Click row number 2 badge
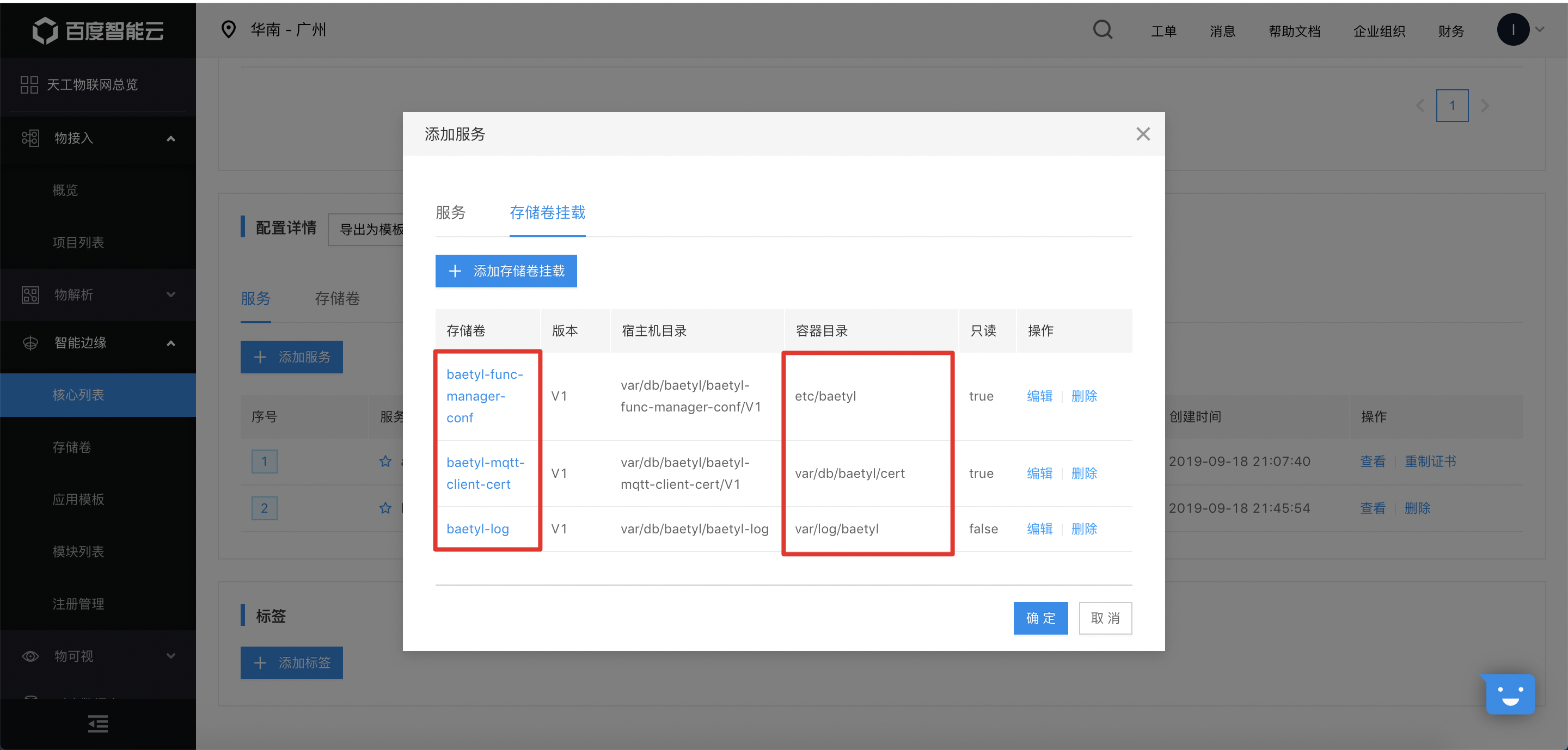 tap(264, 508)
